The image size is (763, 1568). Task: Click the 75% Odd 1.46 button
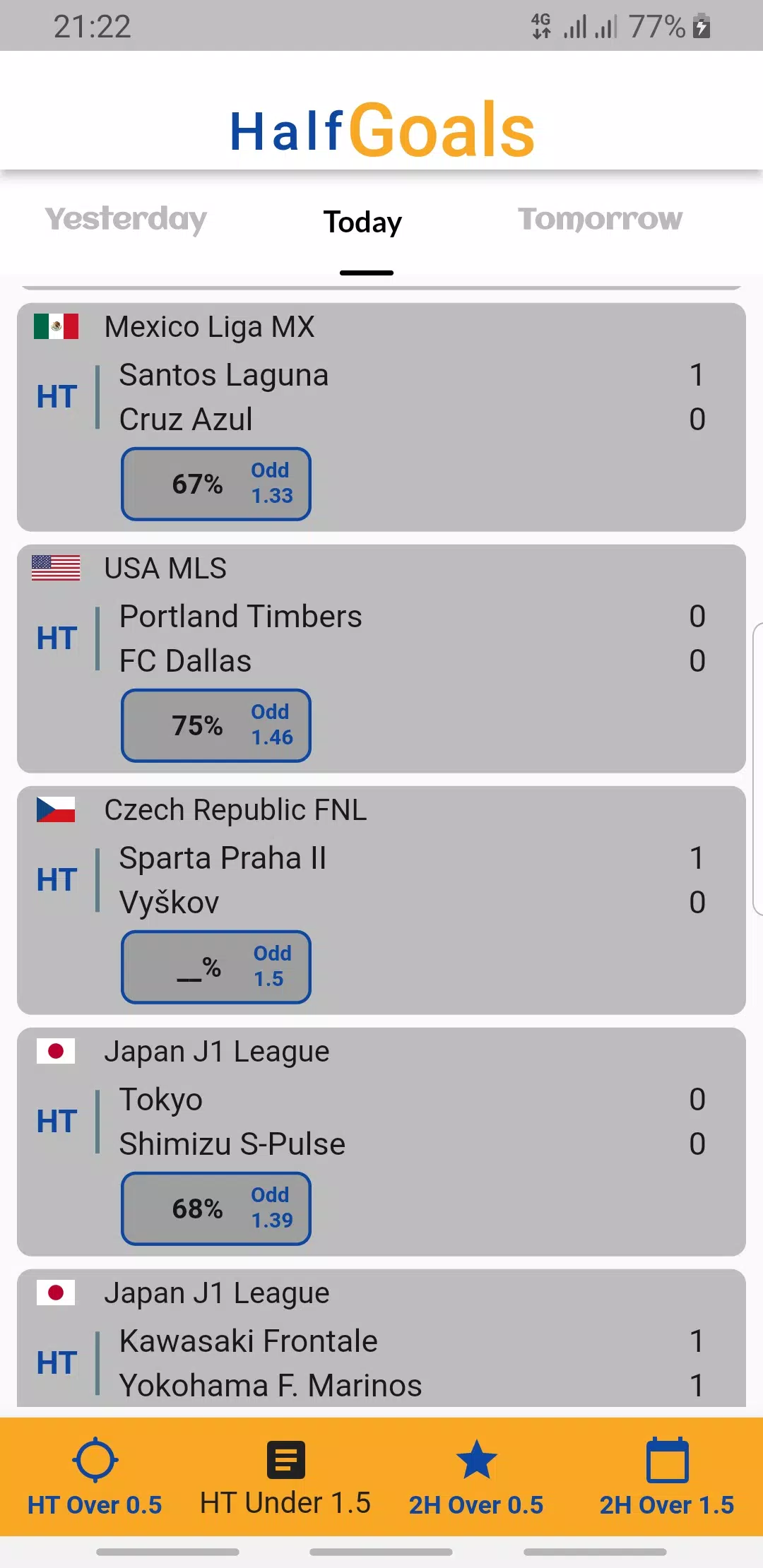(x=216, y=725)
